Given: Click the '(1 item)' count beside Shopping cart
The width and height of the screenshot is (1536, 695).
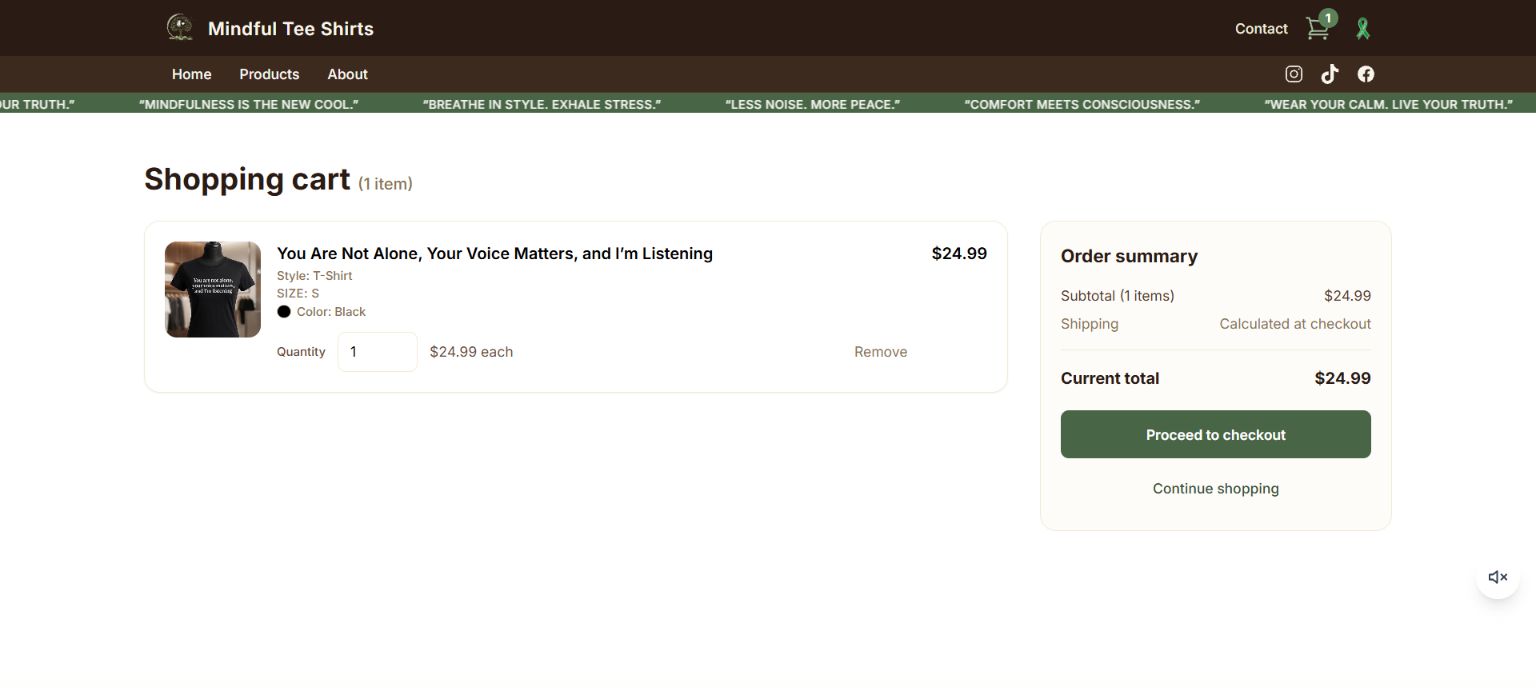Looking at the screenshot, I should pyautogui.click(x=385, y=184).
